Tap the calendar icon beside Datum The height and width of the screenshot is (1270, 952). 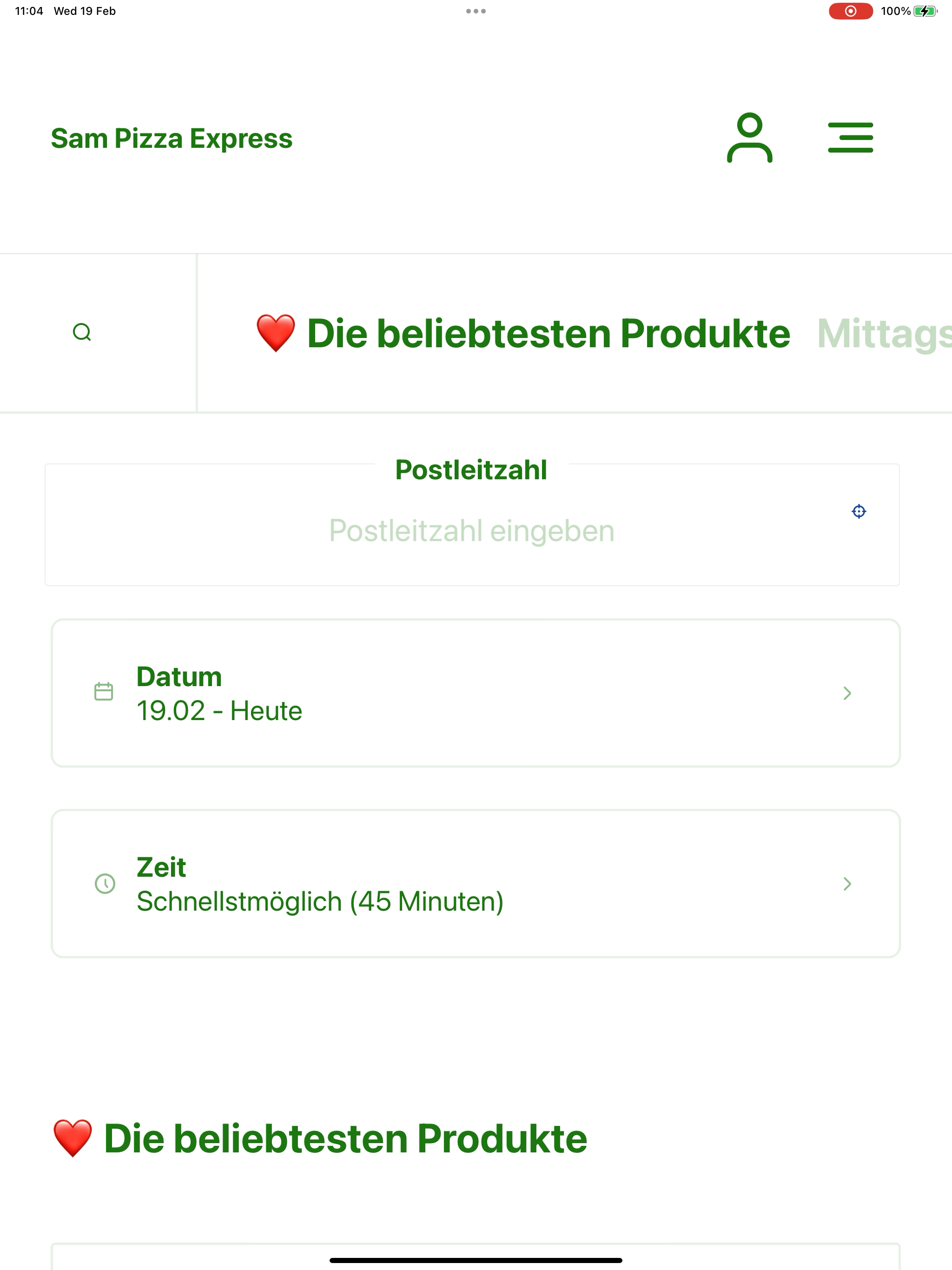tap(103, 691)
